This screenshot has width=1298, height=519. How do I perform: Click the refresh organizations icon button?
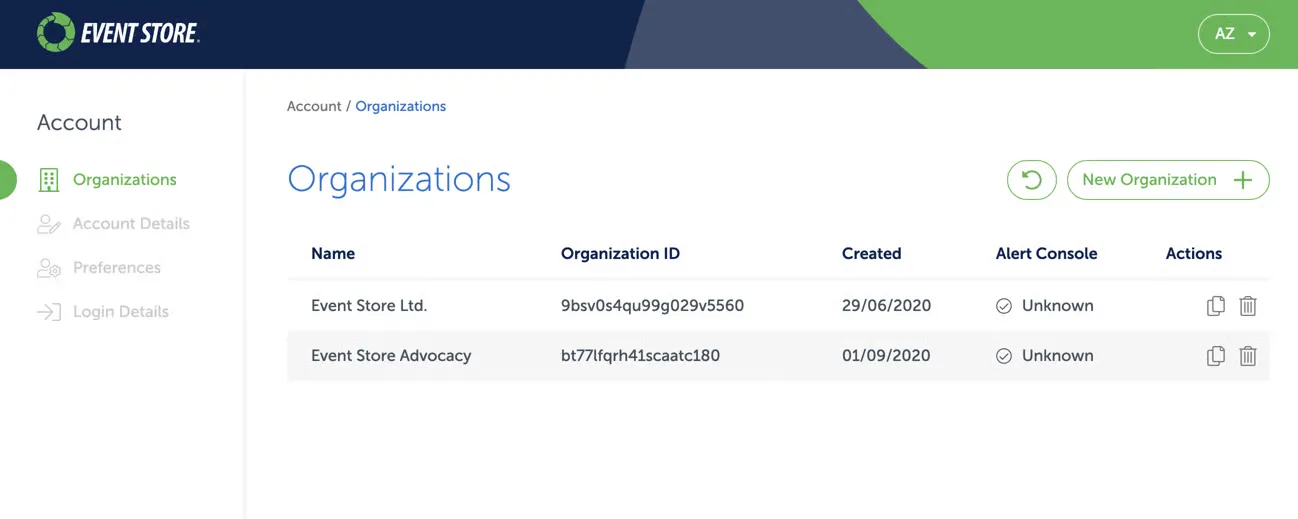[1032, 180]
